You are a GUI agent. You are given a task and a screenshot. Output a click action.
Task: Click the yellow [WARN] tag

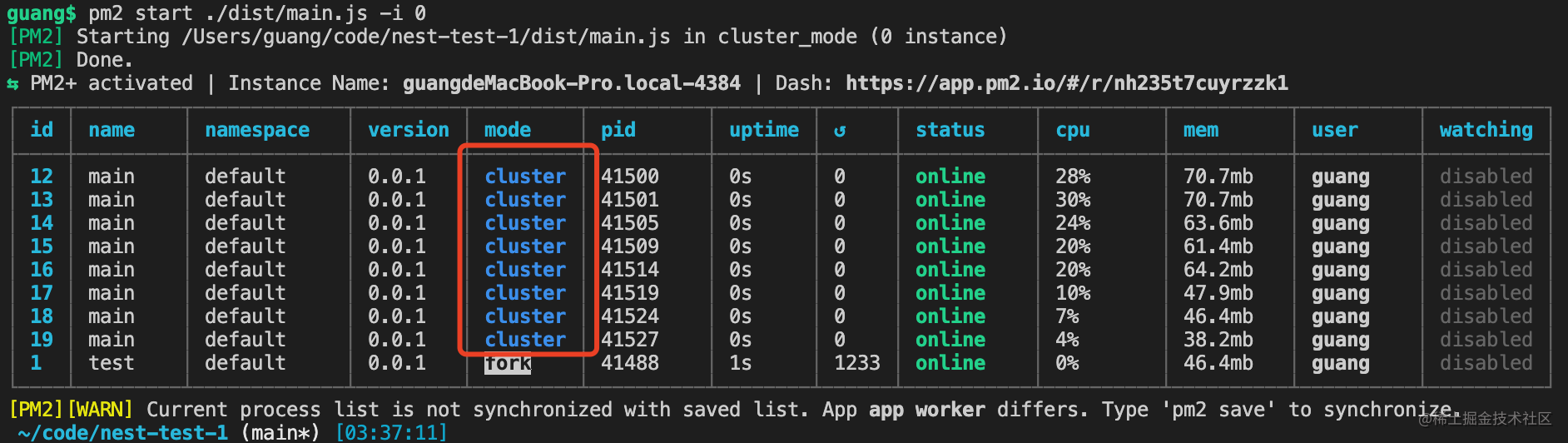(100, 410)
